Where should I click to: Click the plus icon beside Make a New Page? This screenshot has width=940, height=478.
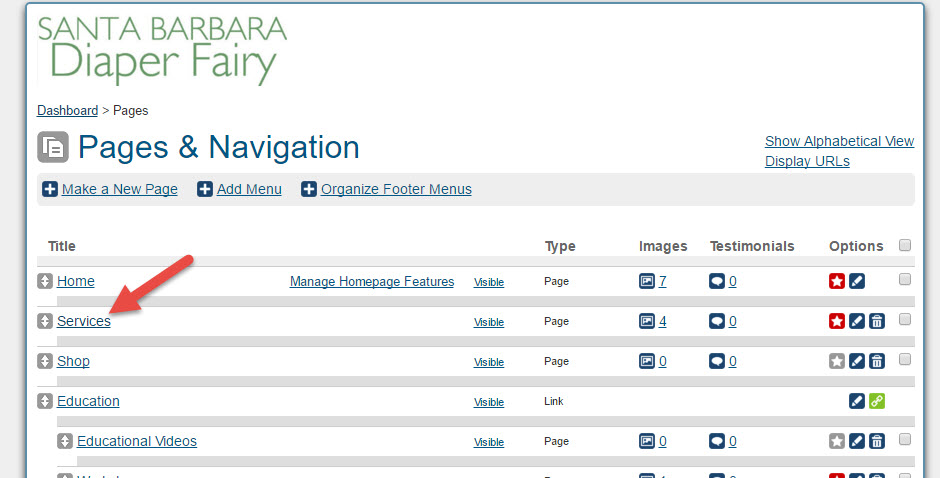pyautogui.click(x=50, y=189)
